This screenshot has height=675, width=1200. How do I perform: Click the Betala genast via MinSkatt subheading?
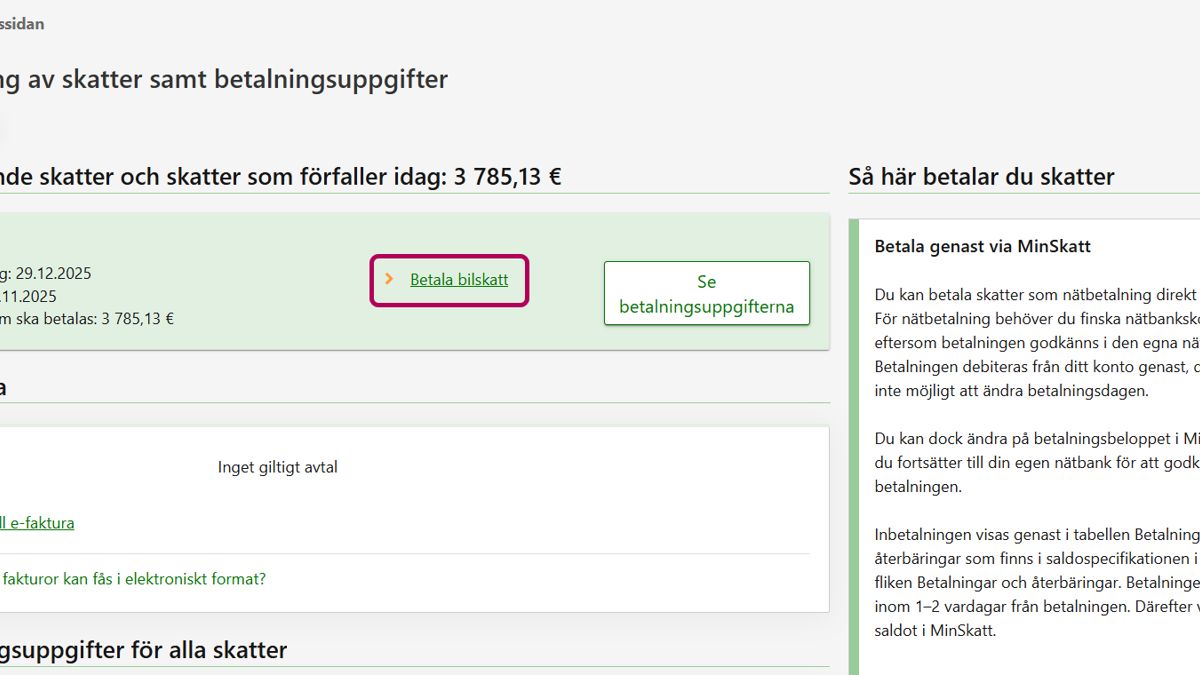click(982, 246)
